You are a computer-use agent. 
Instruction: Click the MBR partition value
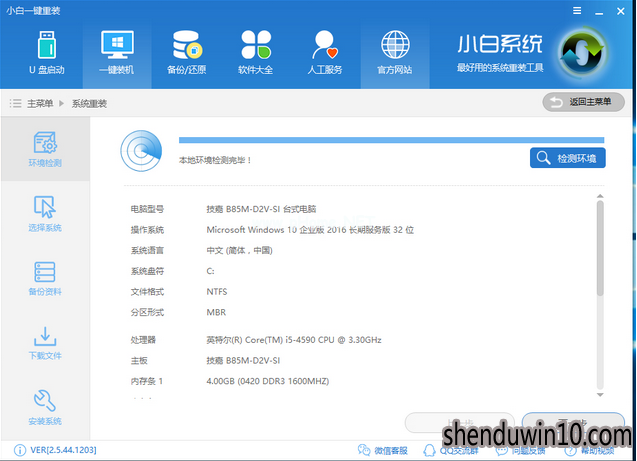[x=216, y=312]
